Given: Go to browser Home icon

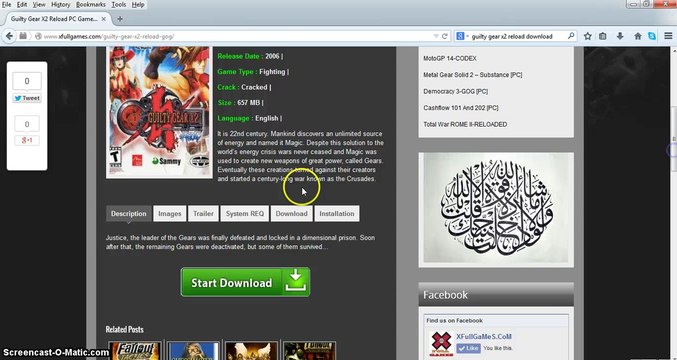Looking at the screenshot, I should [638, 36].
